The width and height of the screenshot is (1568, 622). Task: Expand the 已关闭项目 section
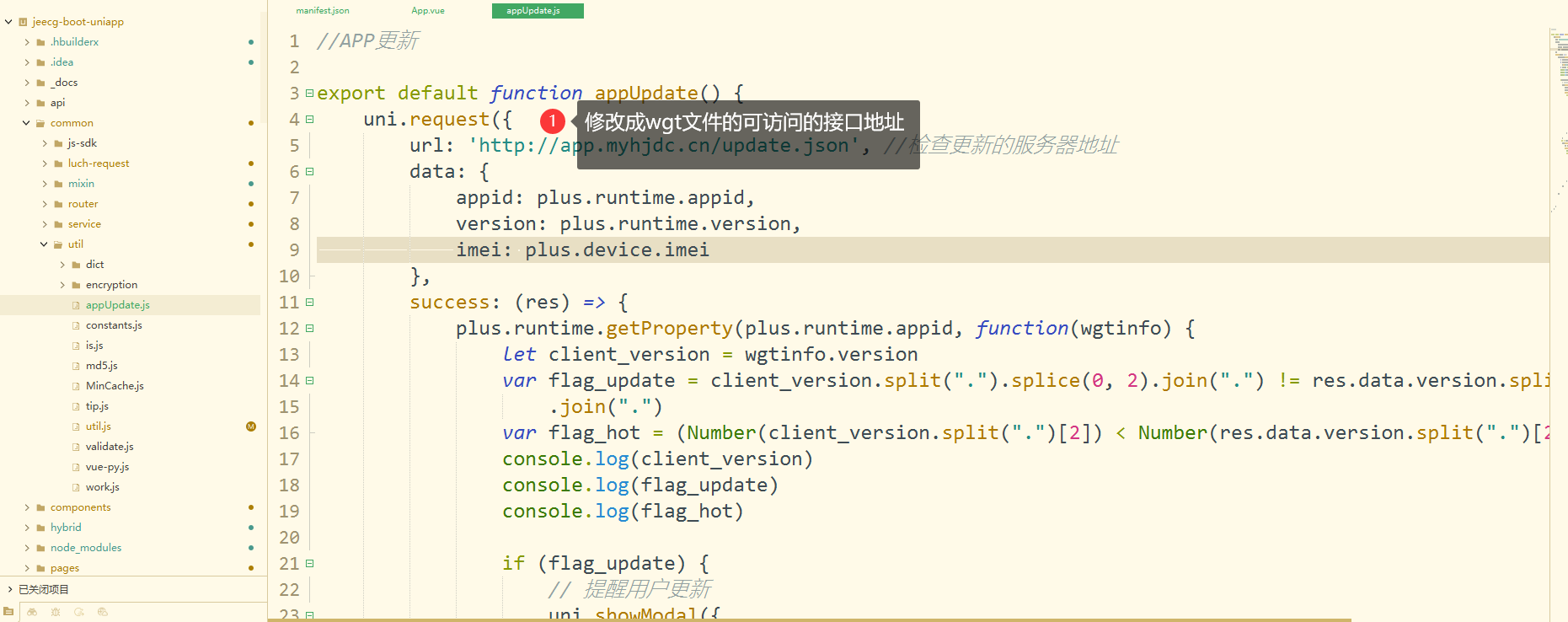(x=9, y=589)
